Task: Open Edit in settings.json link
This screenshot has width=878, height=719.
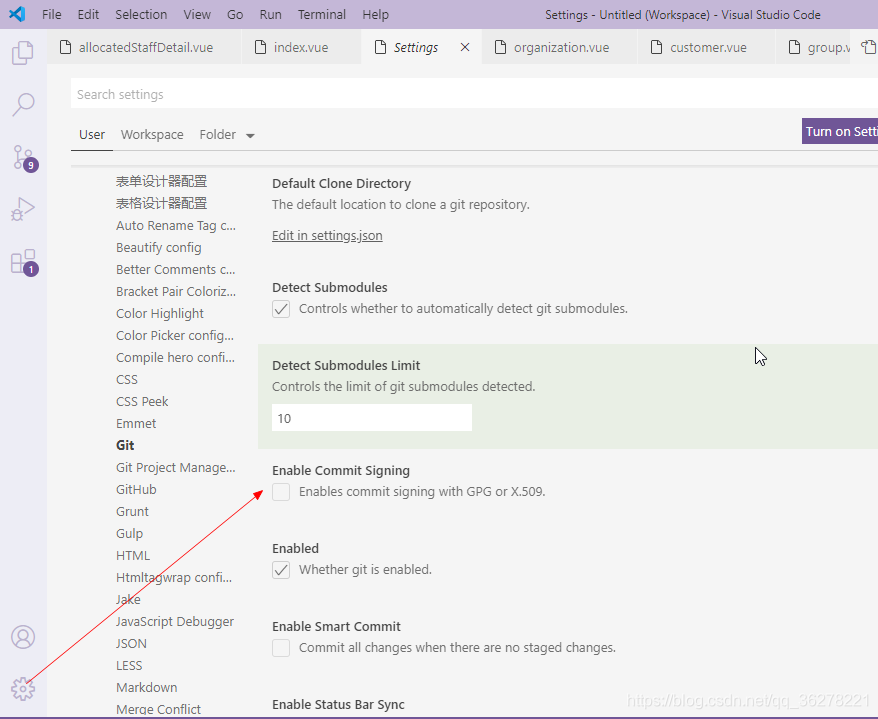Action: click(327, 236)
